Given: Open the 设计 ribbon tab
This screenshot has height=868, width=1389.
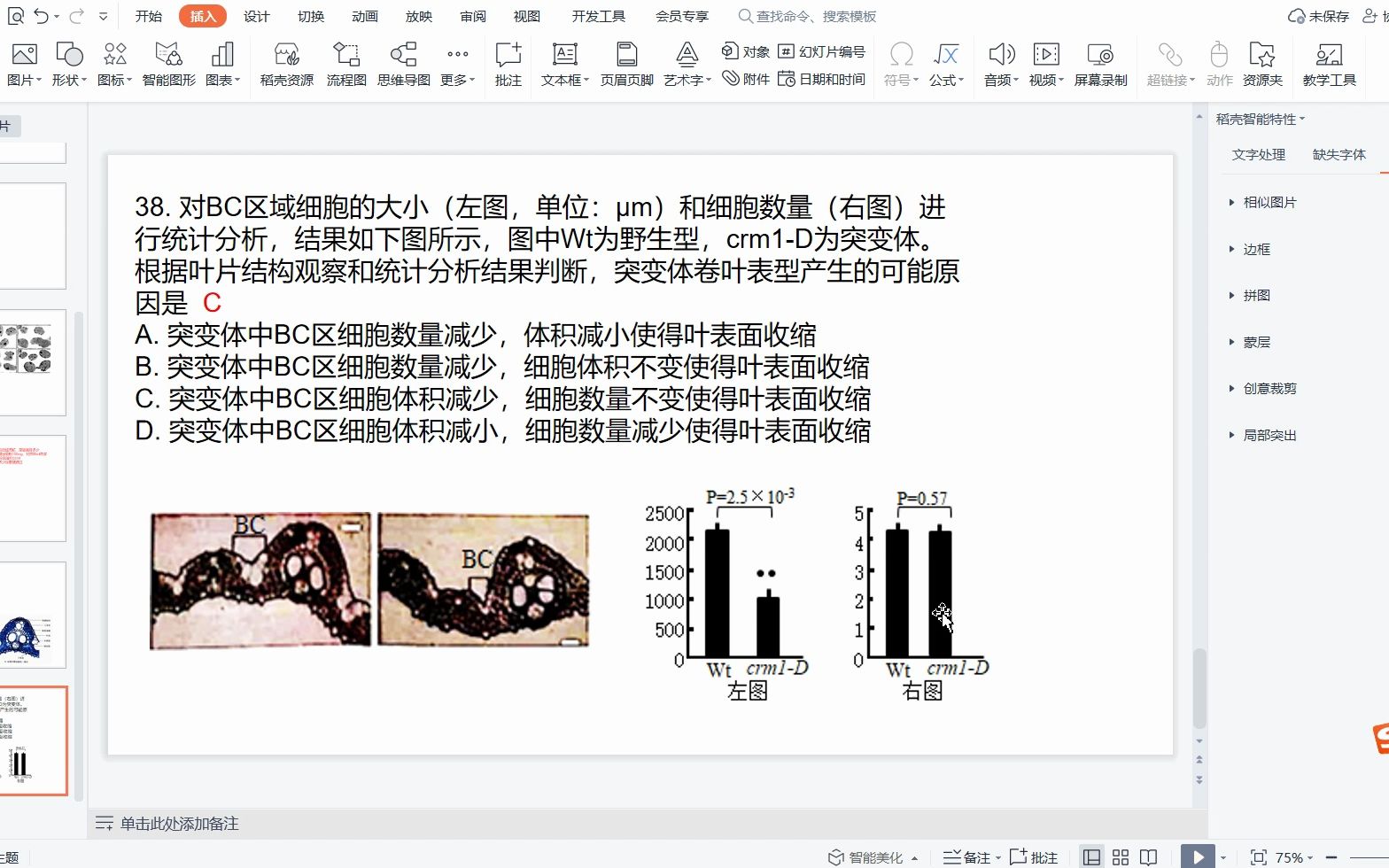Looking at the screenshot, I should pos(256,16).
